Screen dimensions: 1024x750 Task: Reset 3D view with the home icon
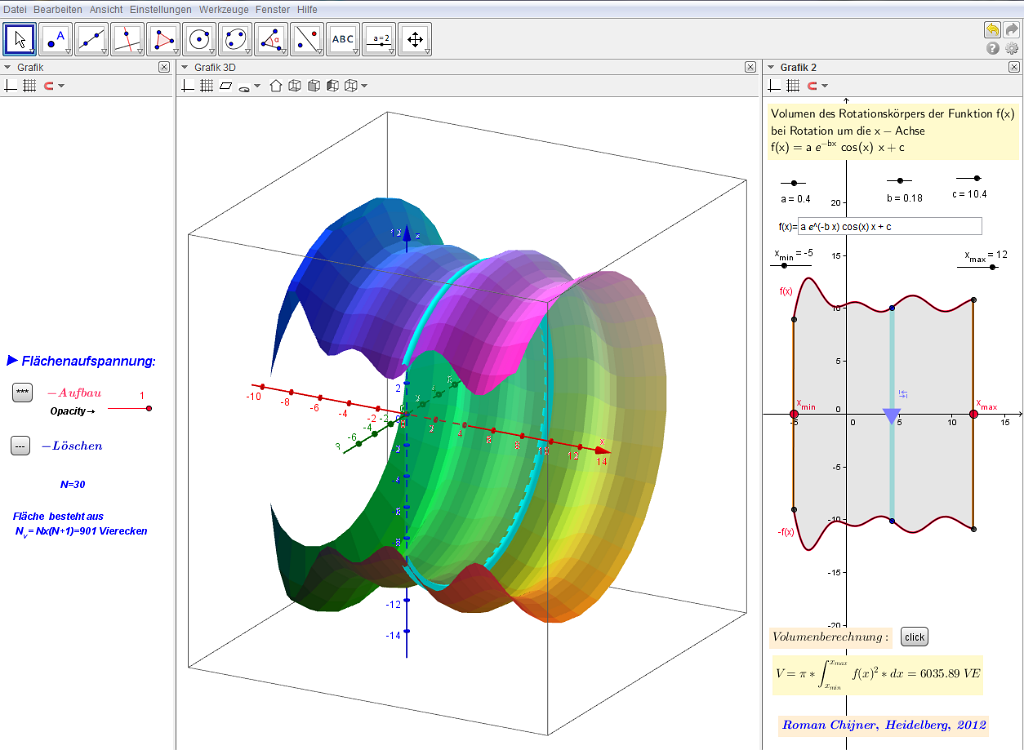(276, 86)
